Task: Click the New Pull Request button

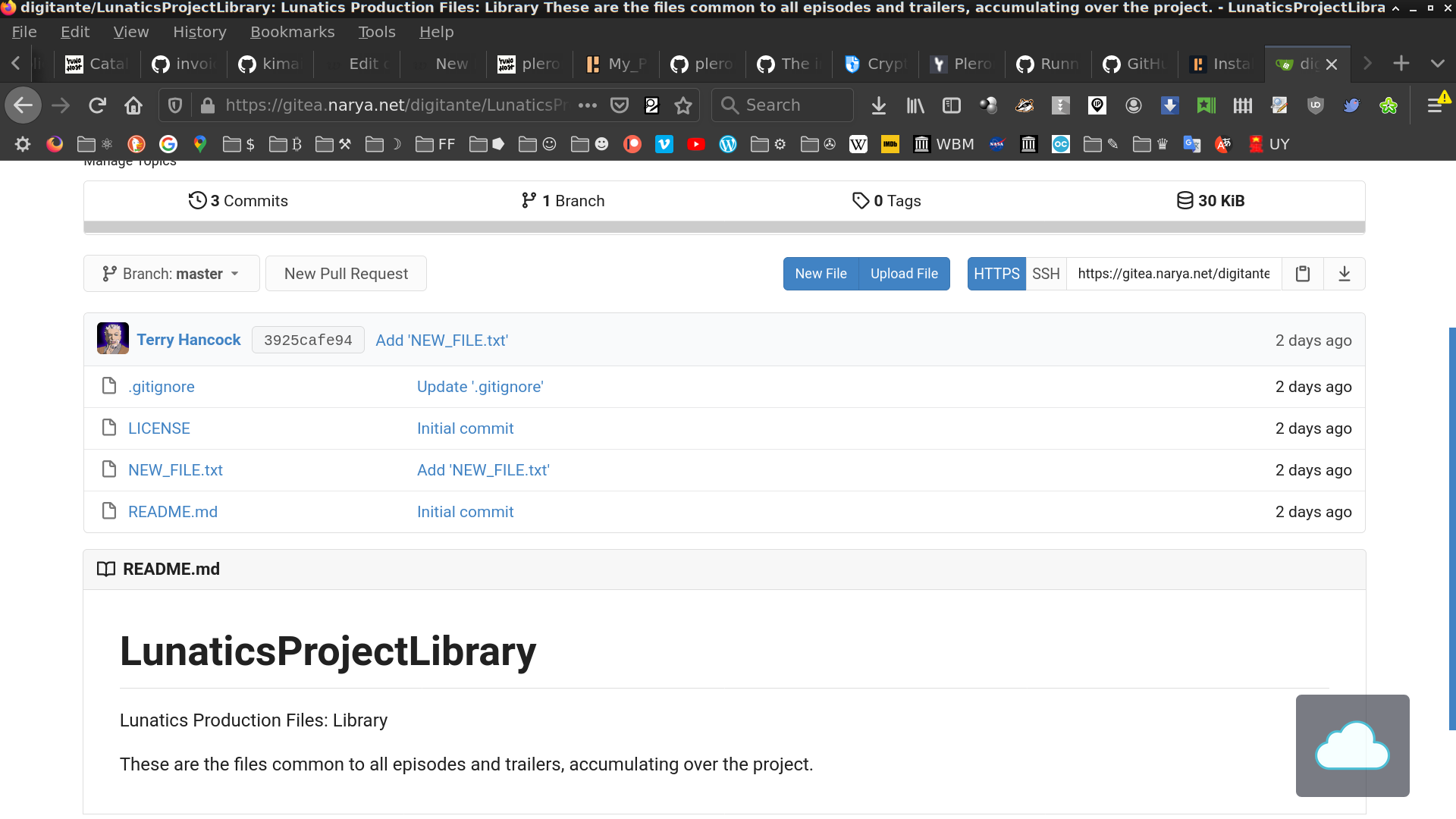Action: [346, 274]
